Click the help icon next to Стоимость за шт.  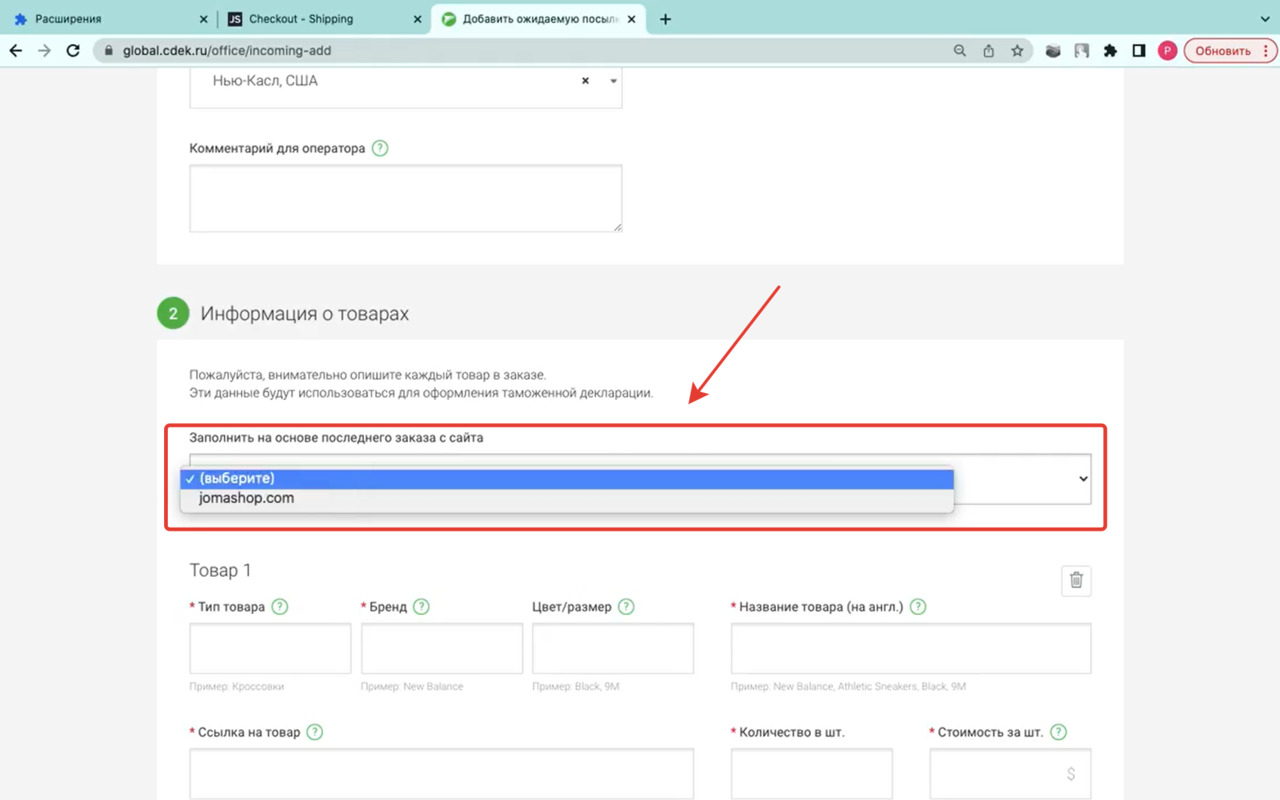click(1058, 732)
